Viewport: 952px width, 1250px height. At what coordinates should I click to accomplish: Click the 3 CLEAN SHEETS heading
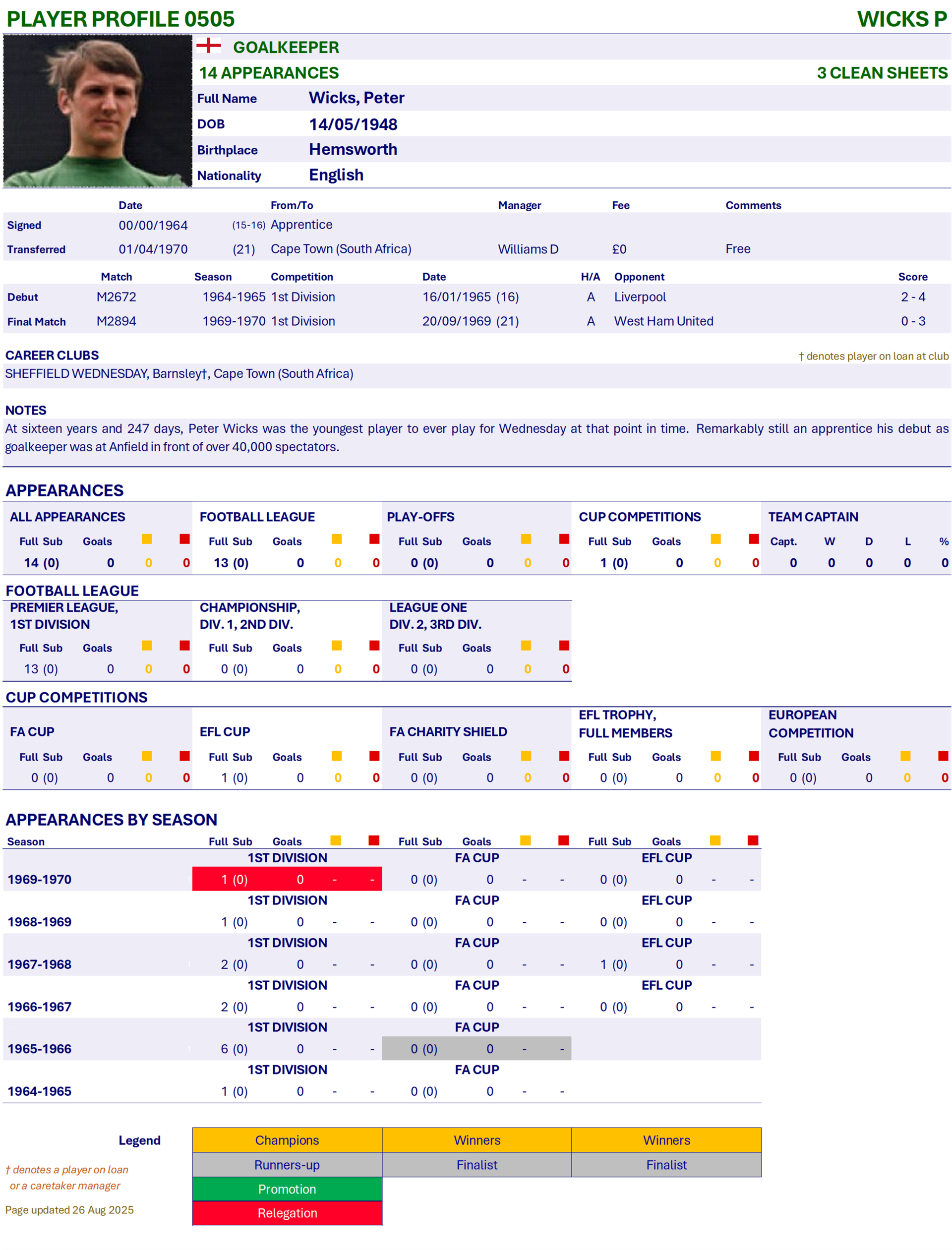click(882, 73)
